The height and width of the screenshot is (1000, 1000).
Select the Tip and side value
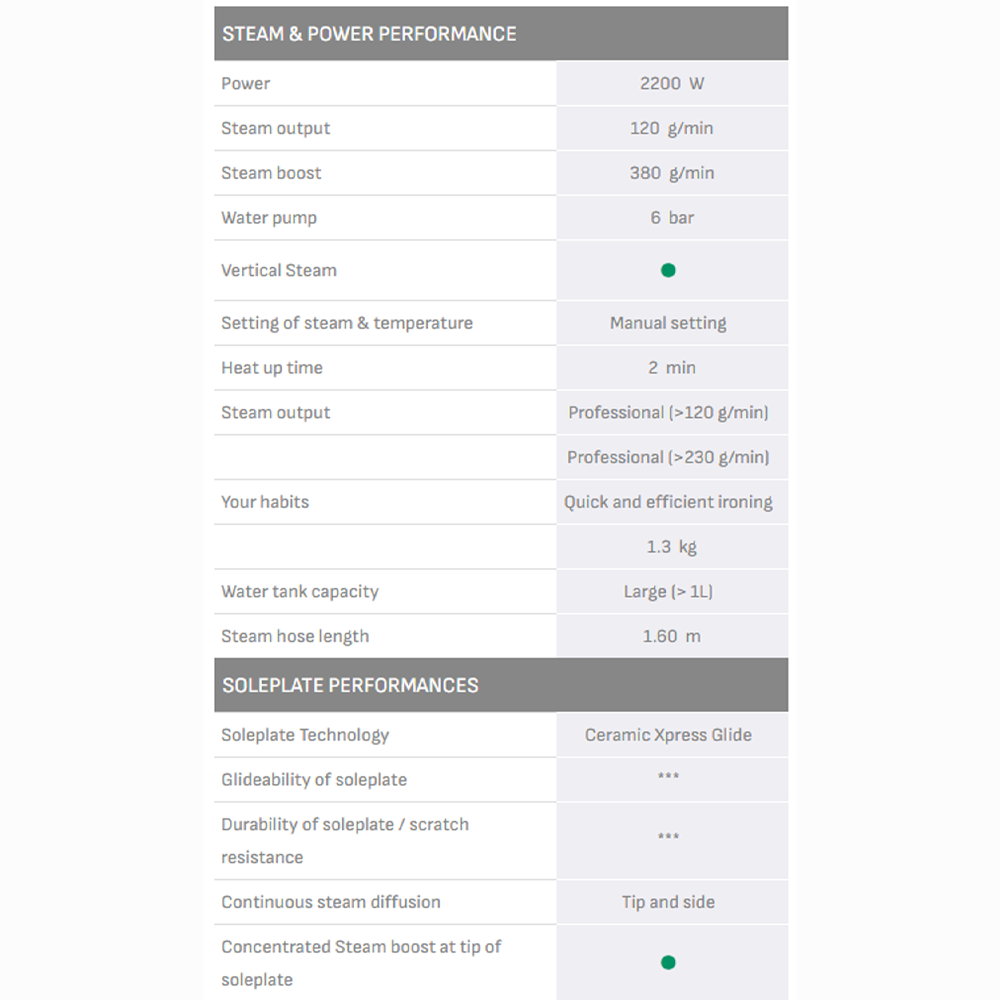pyautogui.click(x=668, y=902)
